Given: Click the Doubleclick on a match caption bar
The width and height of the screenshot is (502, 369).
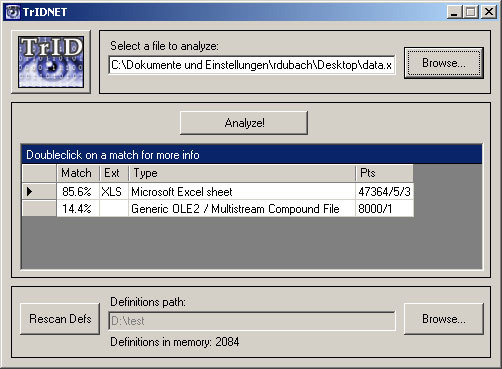Looking at the screenshot, I should 252,155.
